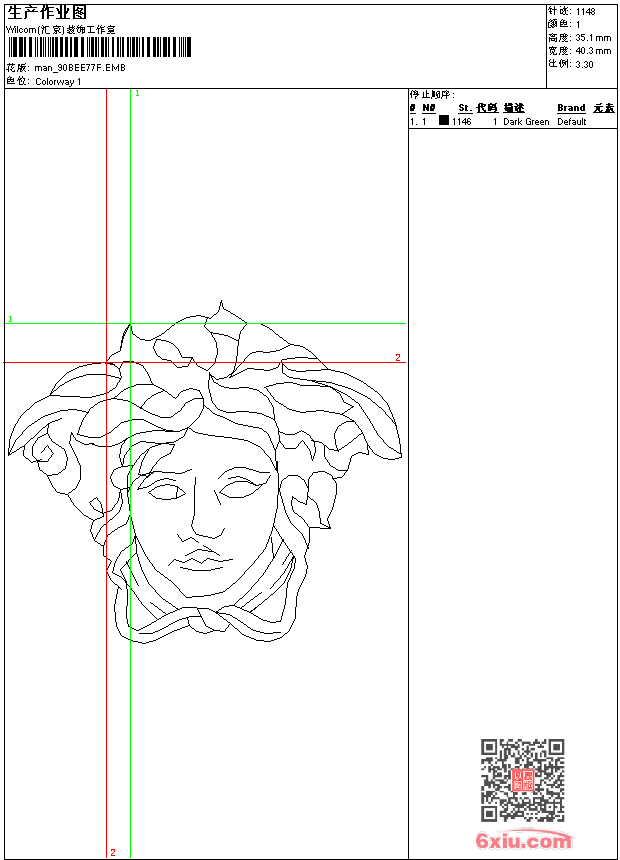Viewport: 620px width, 860px height.
Task: Click the Medusa head embroidery outline
Action: point(204,472)
